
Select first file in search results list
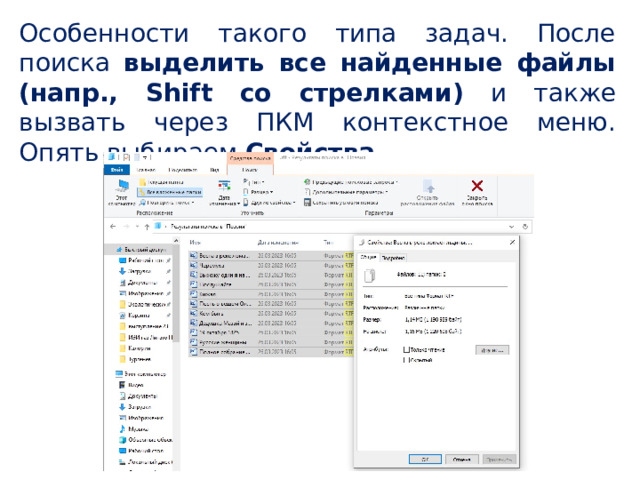pyautogui.click(x=271, y=256)
